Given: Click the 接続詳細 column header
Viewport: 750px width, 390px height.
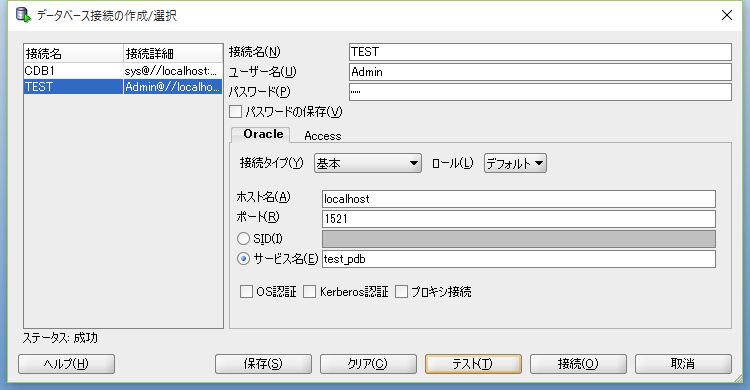Looking at the screenshot, I should (173, 53).
